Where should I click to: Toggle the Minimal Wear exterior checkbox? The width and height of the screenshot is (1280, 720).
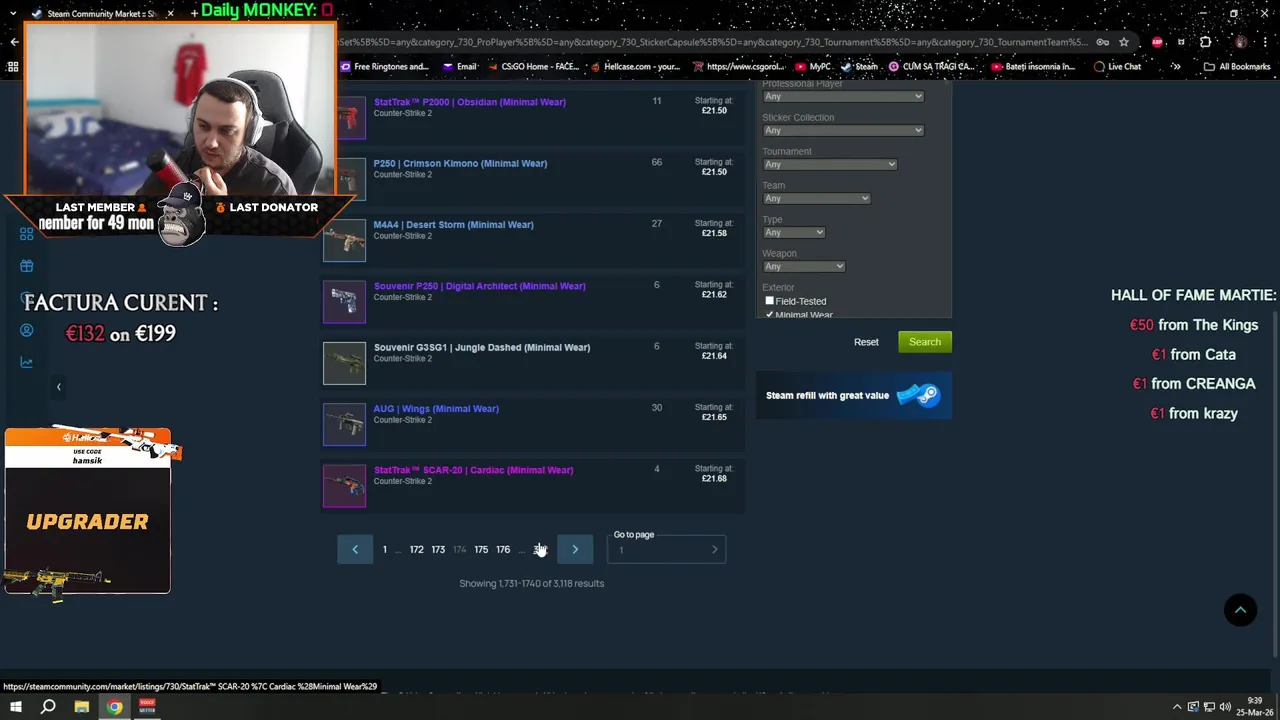tap(769, 315)
